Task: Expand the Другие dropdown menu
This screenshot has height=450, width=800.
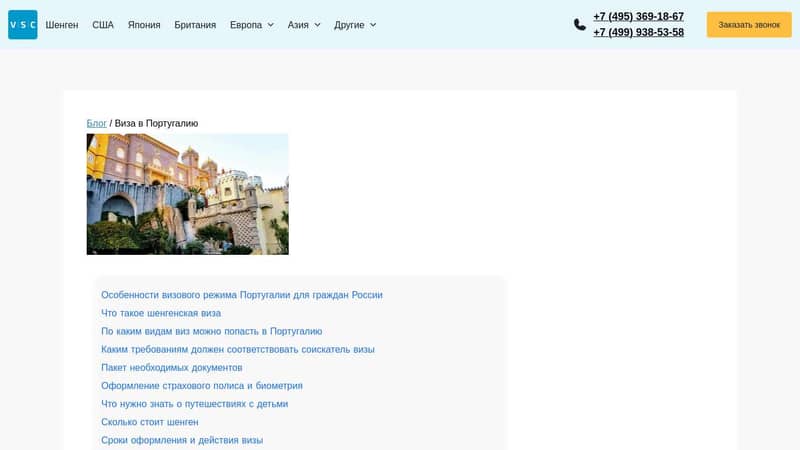Action: click(x=355, y=25)
